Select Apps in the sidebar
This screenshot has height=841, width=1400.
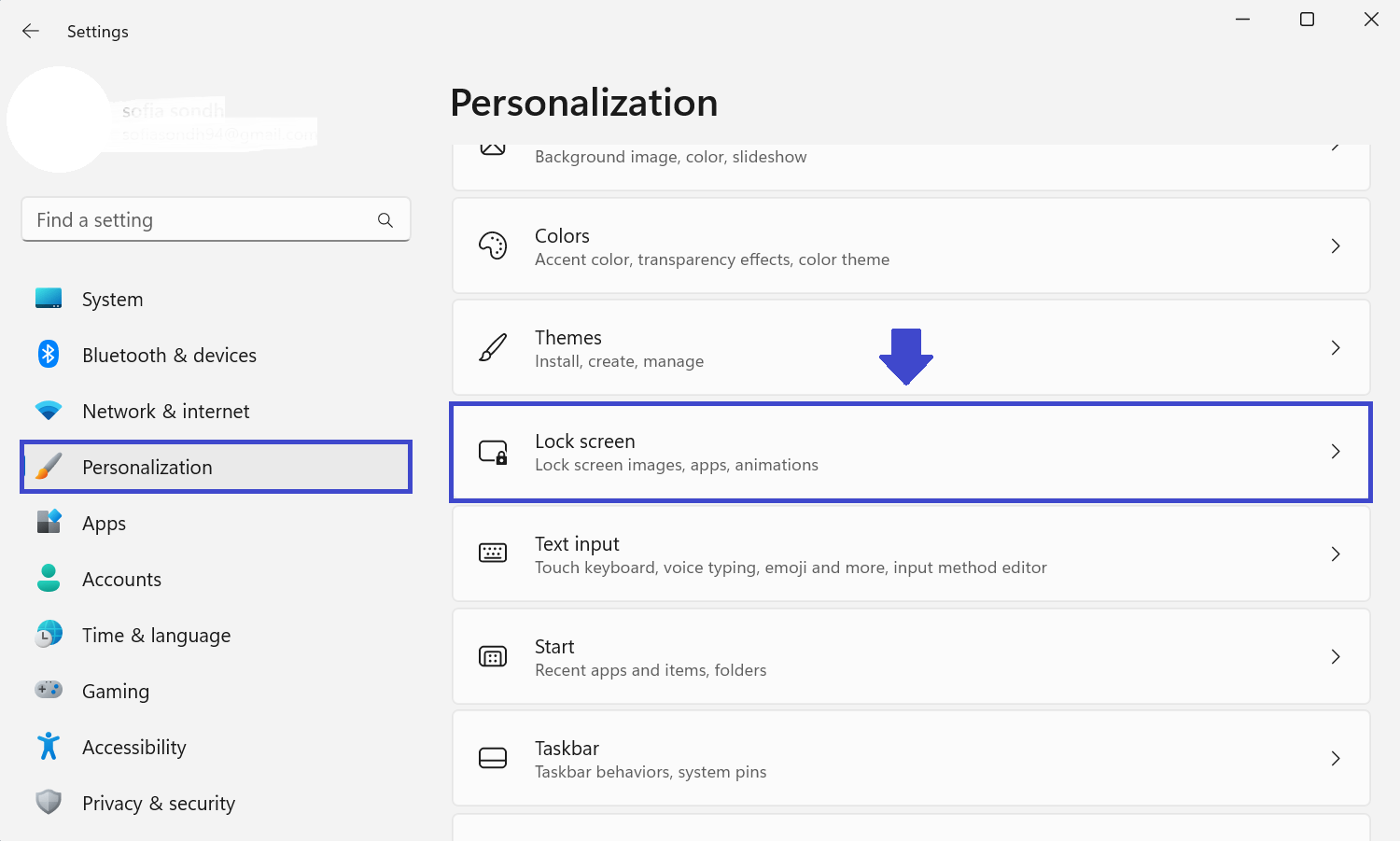point(104,524)
